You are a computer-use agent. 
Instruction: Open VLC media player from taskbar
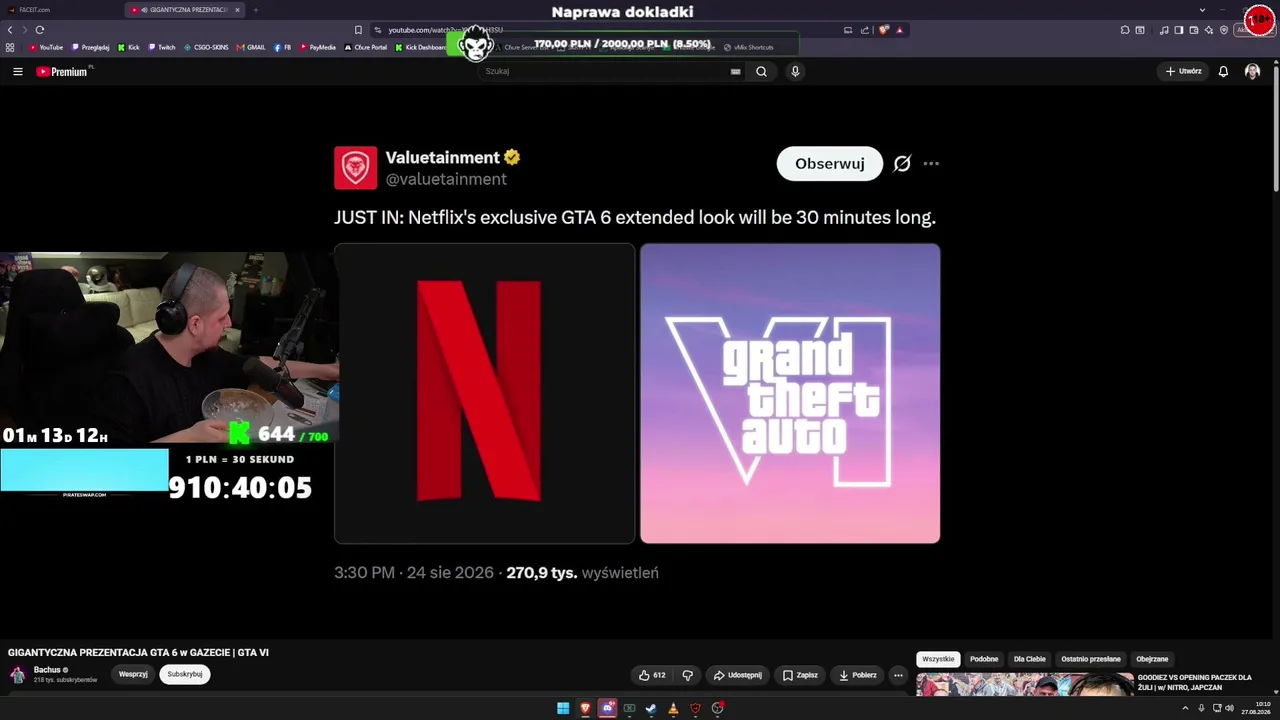(x=673, y=708)
